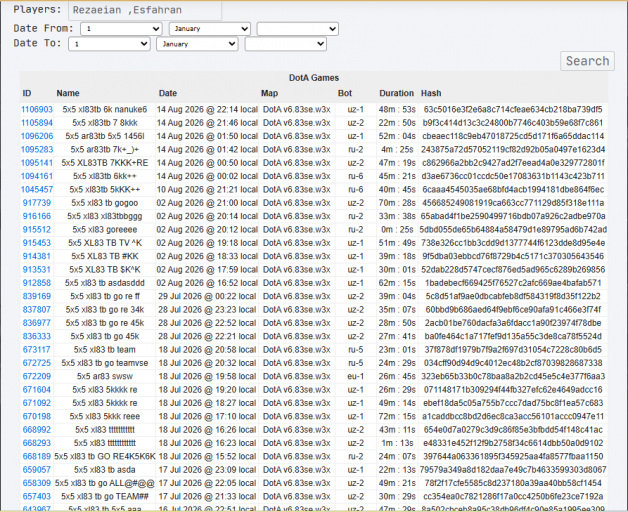
Task: Open the Date From month dropdown
Action: pyautogui.click(x=210, y=29)
